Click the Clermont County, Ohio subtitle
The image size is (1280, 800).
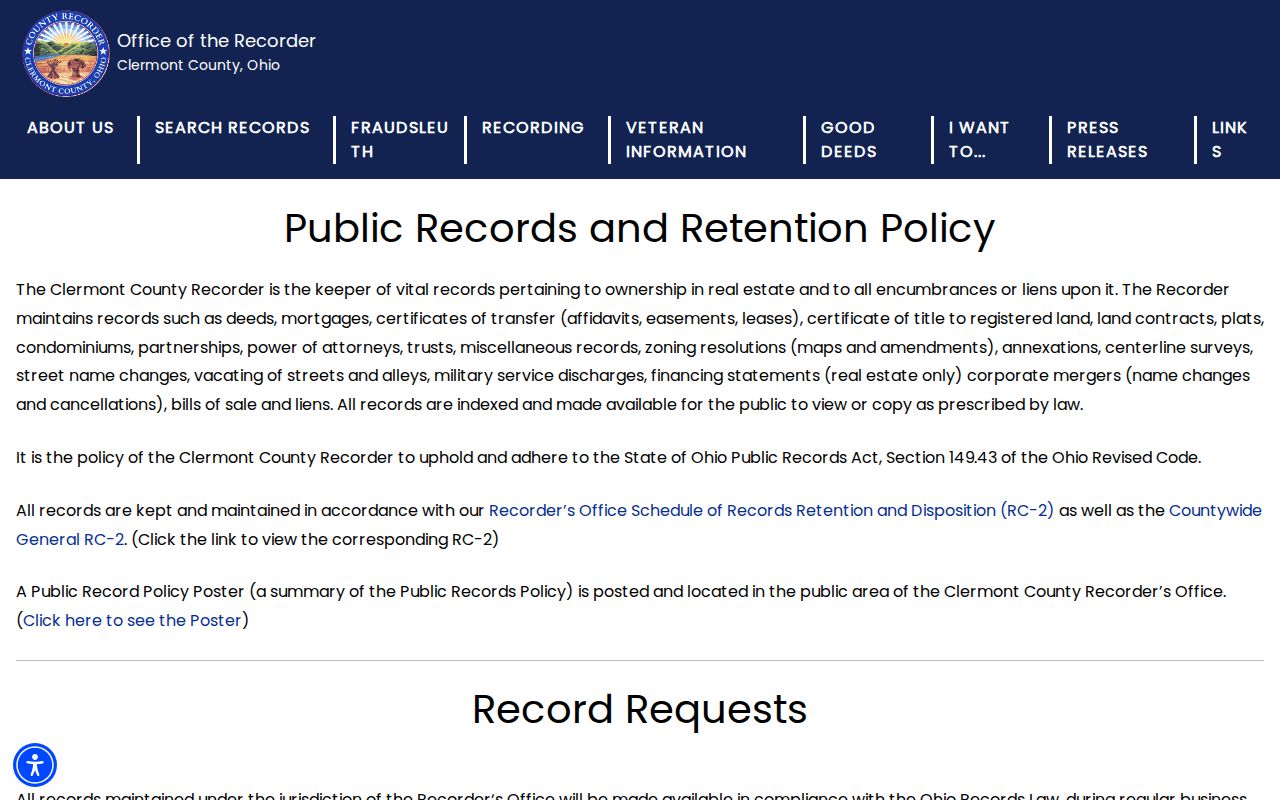(x=198, y=65)
